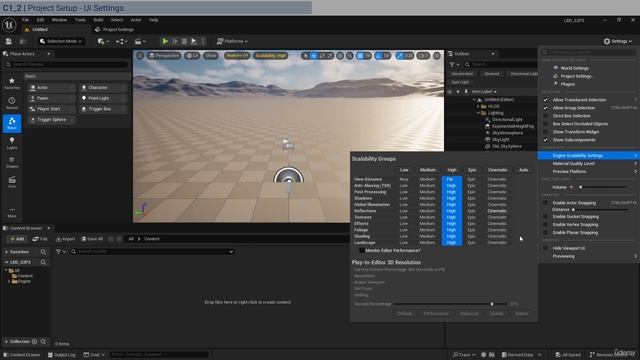The width and height of the screenshot is (640, 360).
Task: Select the Actor item in Place Actors
Action: (x=51, y=87)
